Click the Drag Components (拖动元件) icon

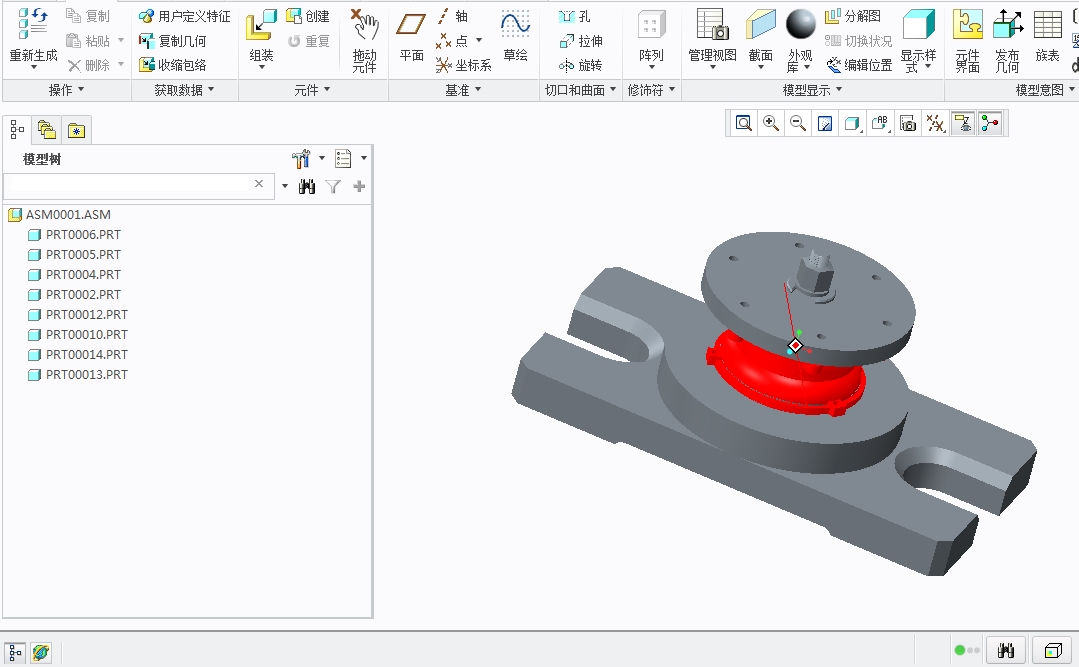pyautogui.click(x=365, y=26)
